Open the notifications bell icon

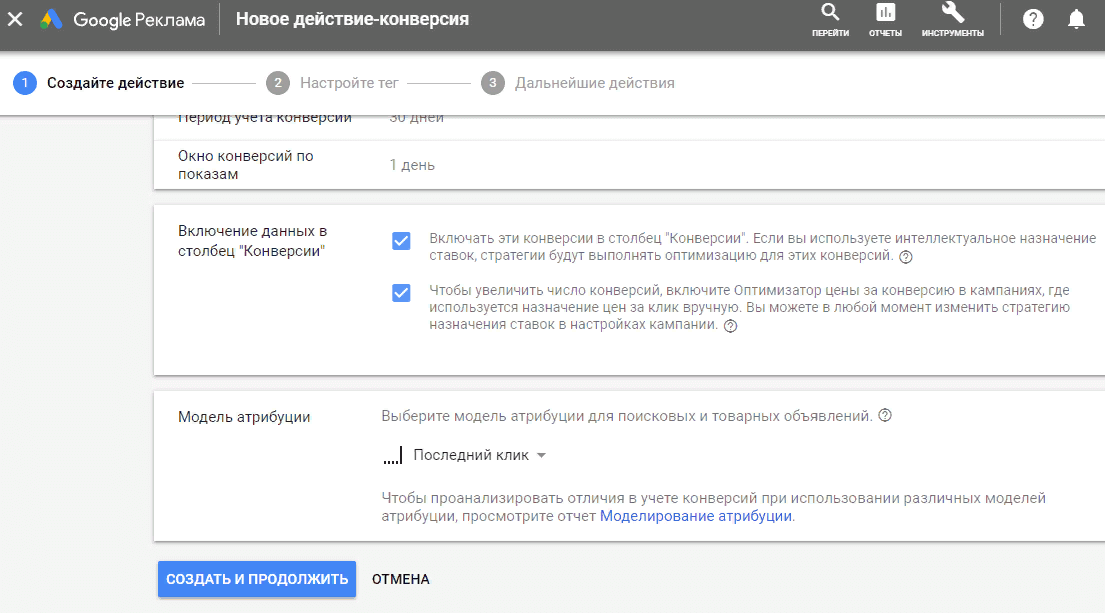pyautogui.click(x=1075, y=18)
